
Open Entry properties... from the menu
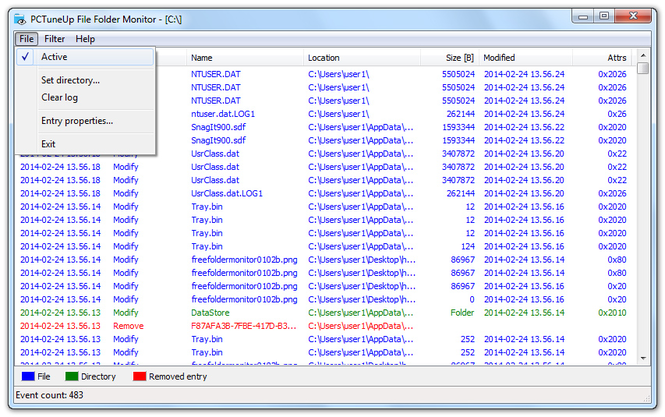[x=77, y=121]
